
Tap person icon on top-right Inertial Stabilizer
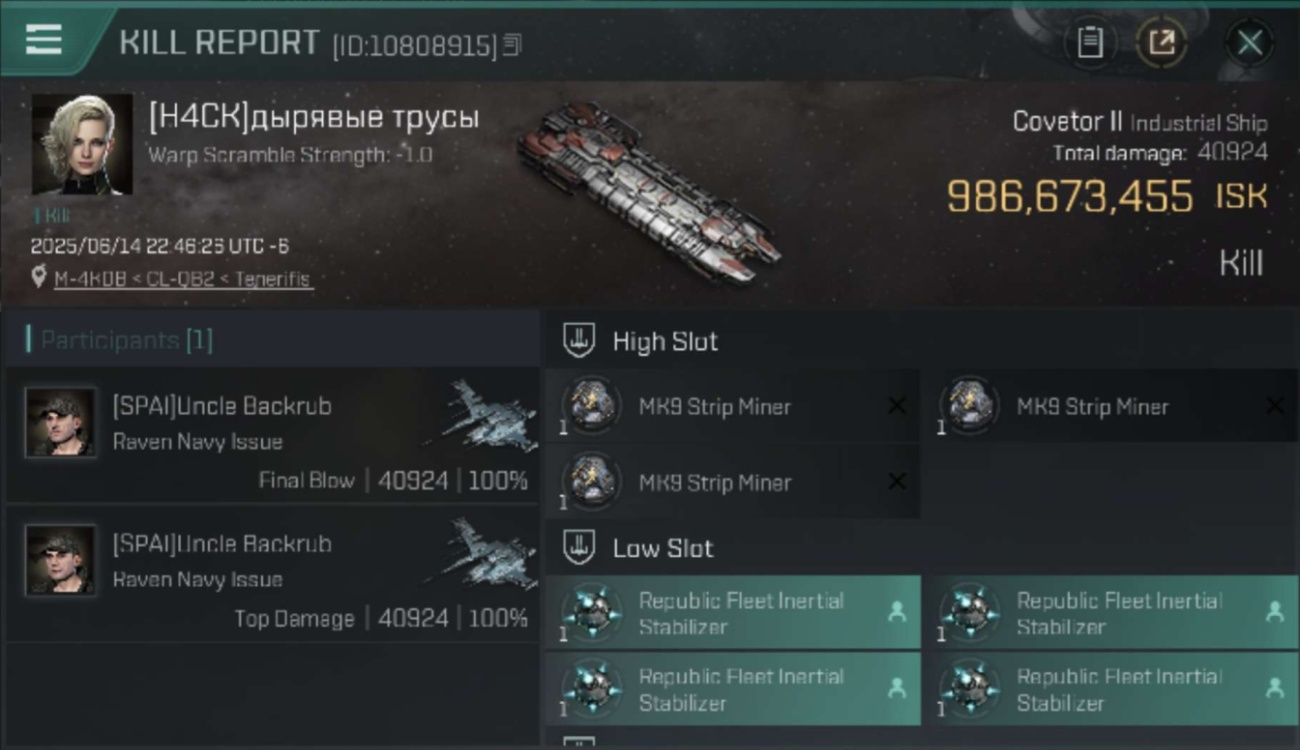[x=1274, y=612]
